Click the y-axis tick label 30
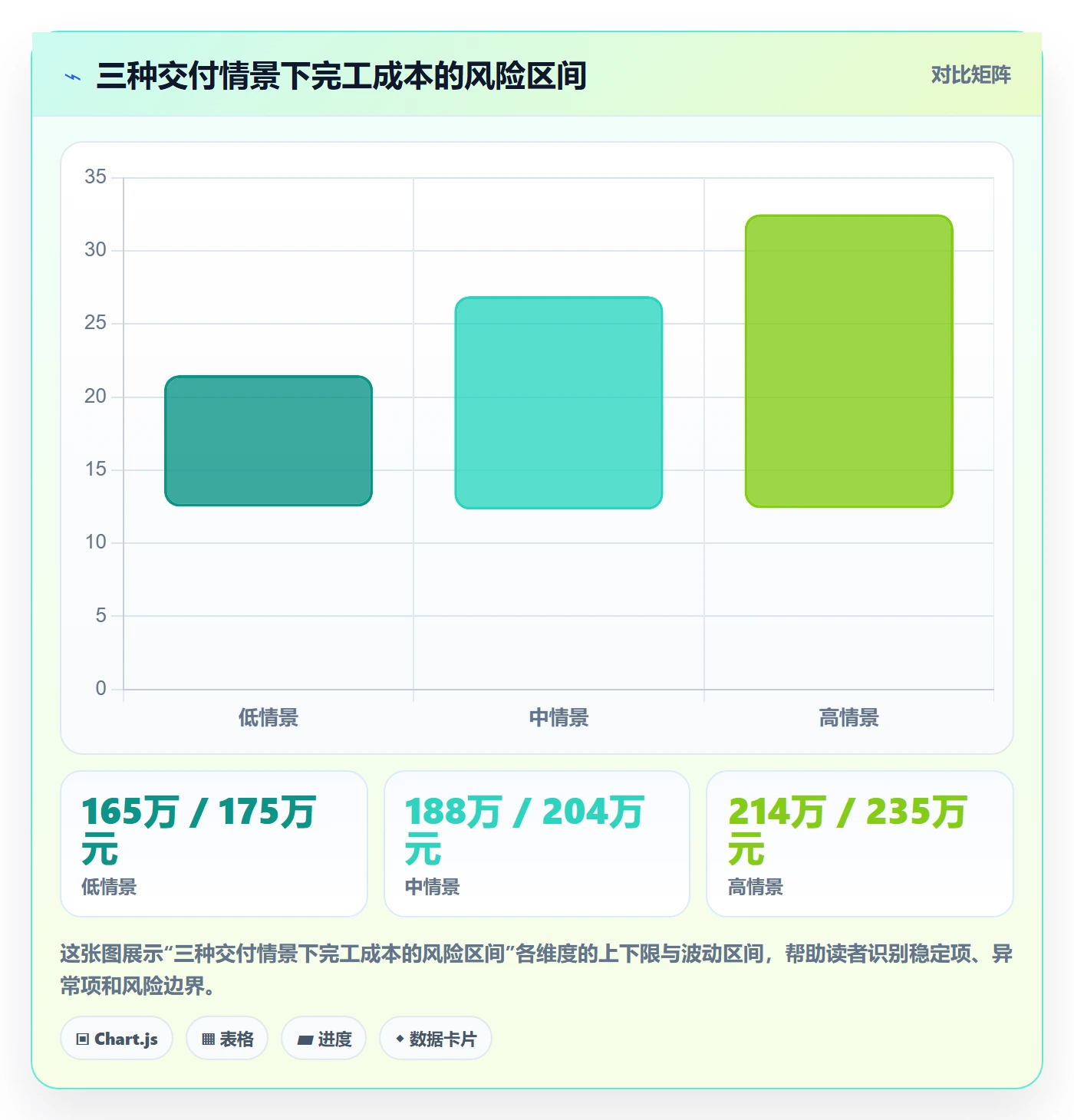 pos(96,250)
